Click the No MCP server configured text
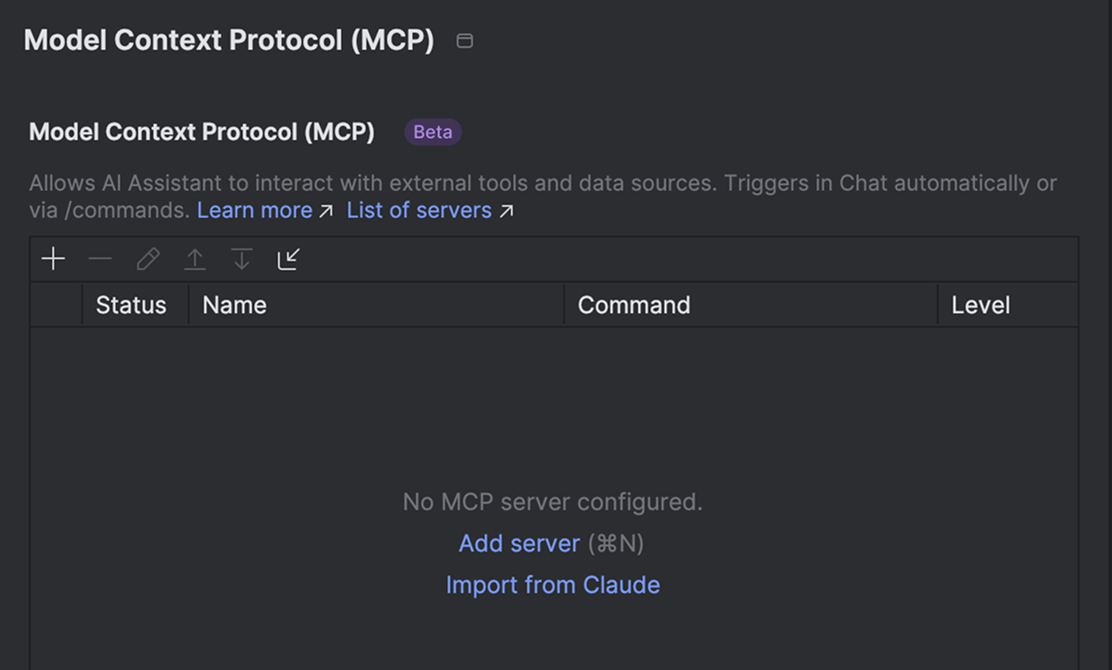This screenshot has height=670, width=1112. tap(553, 502)
